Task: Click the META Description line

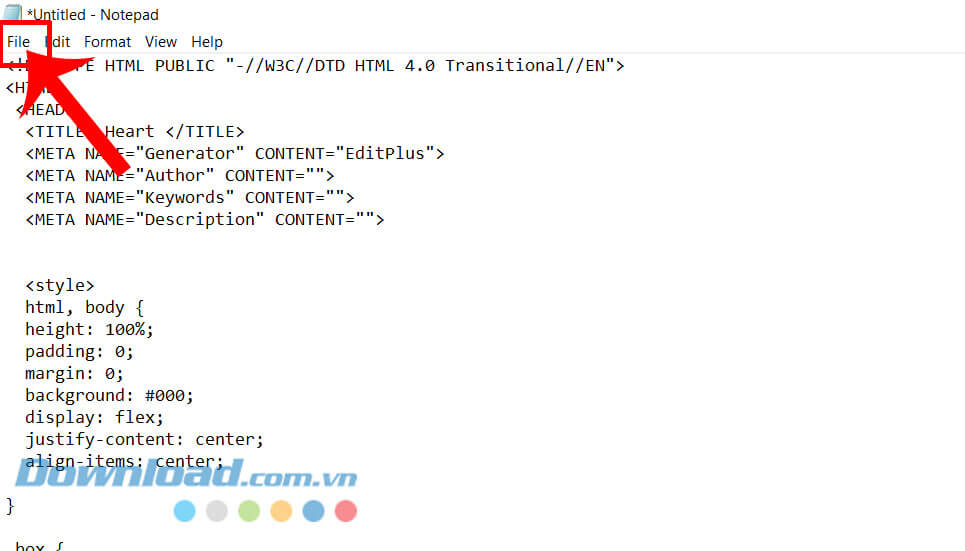Action: (x=205, y=220)
